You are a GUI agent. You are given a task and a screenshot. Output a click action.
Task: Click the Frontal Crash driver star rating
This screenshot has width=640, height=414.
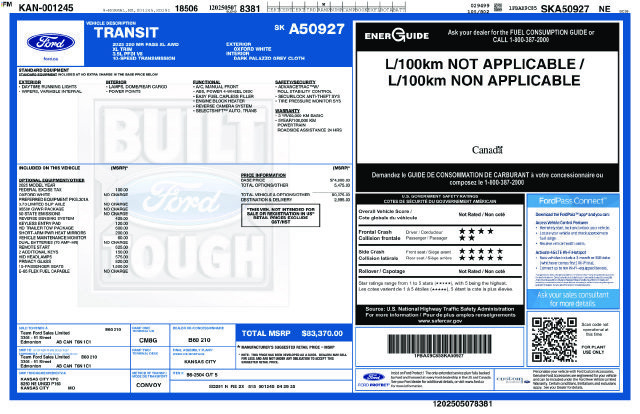476,231
